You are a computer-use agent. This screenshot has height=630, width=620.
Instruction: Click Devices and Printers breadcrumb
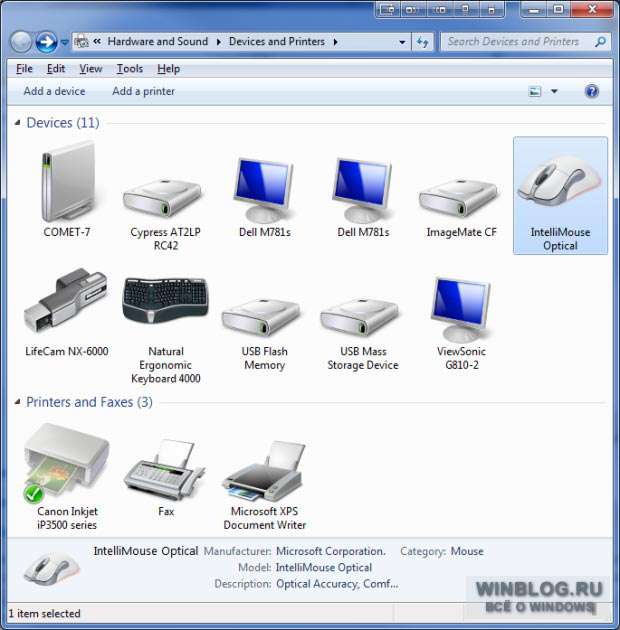[277, 42]
